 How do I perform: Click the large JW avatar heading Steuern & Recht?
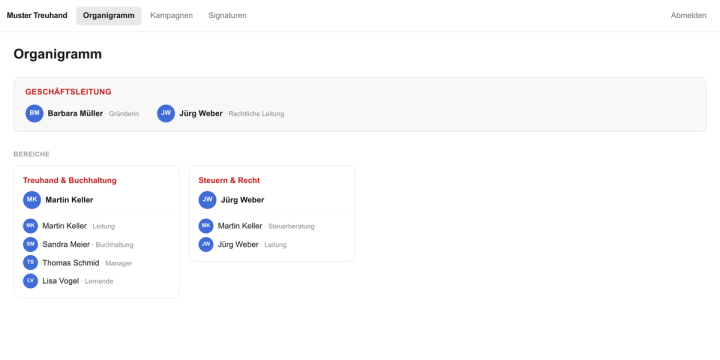[207, 200]
